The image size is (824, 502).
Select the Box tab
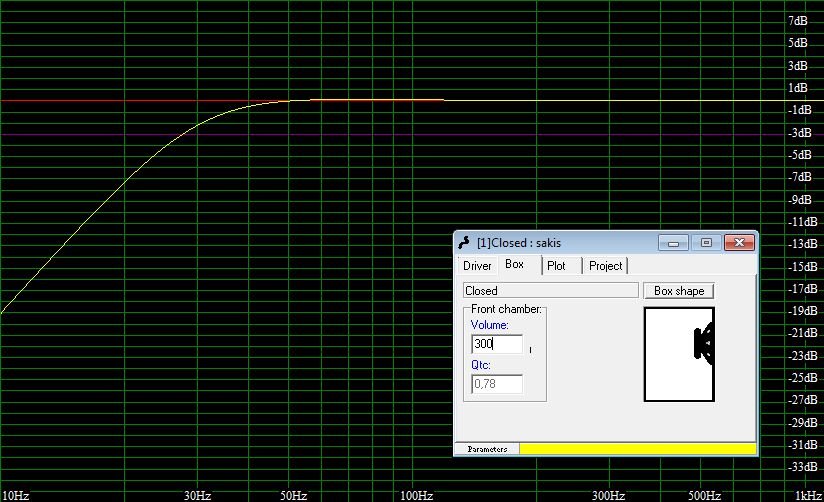coord(514,264)
